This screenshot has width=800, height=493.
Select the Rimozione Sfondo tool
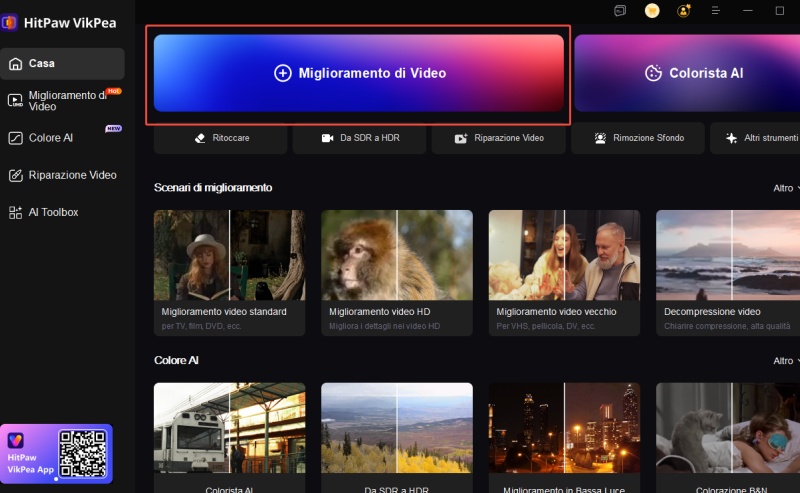638,138
